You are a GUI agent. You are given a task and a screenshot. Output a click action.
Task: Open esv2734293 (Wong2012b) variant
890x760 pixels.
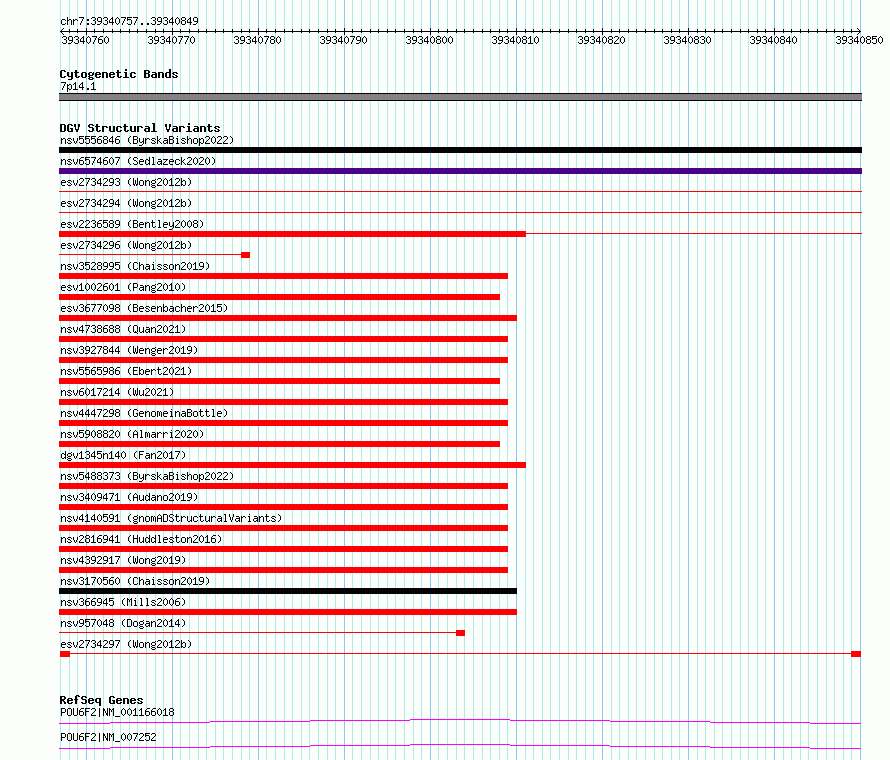click(126, 182)
